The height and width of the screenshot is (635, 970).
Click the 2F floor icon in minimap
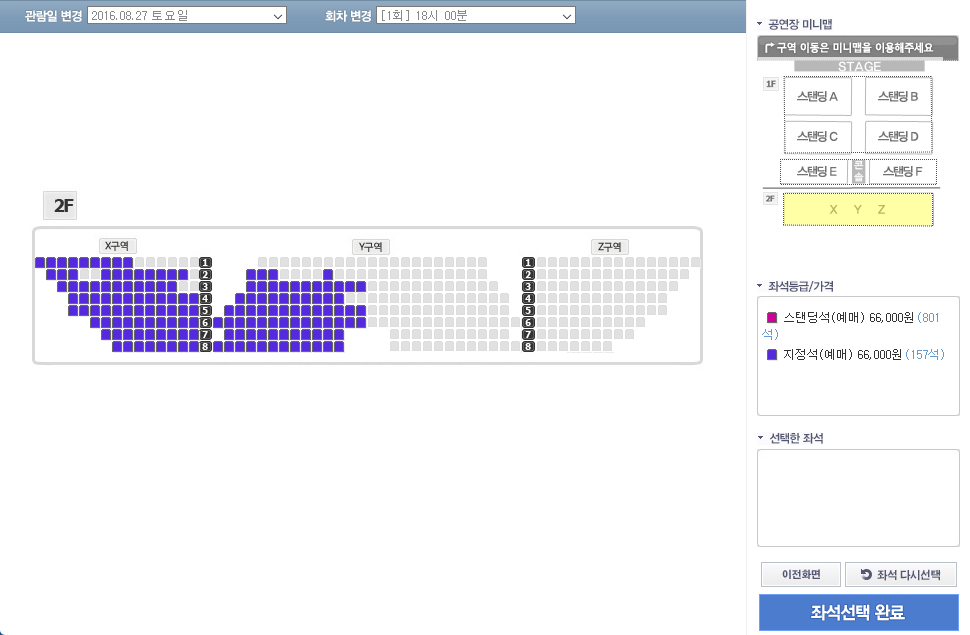pos(770,199)
